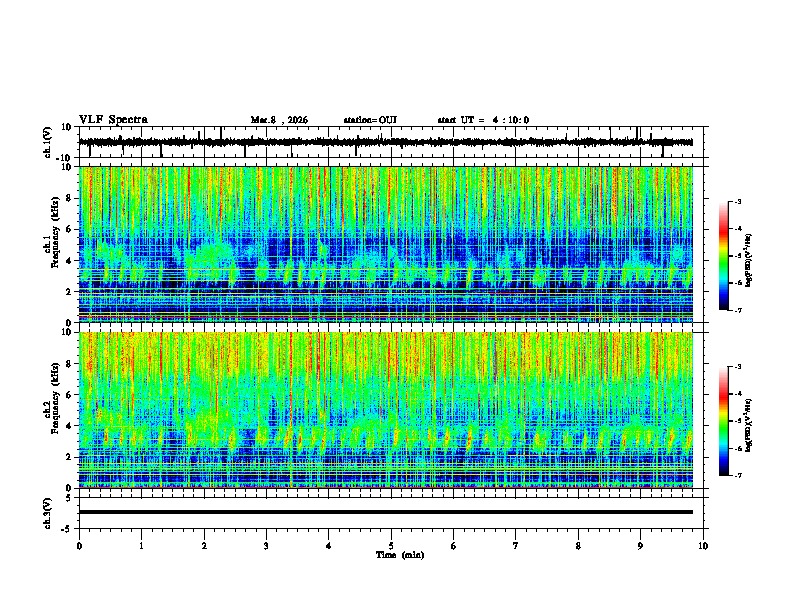
Task: Click the time axis tick label '9'
Action: coord(640,546)
